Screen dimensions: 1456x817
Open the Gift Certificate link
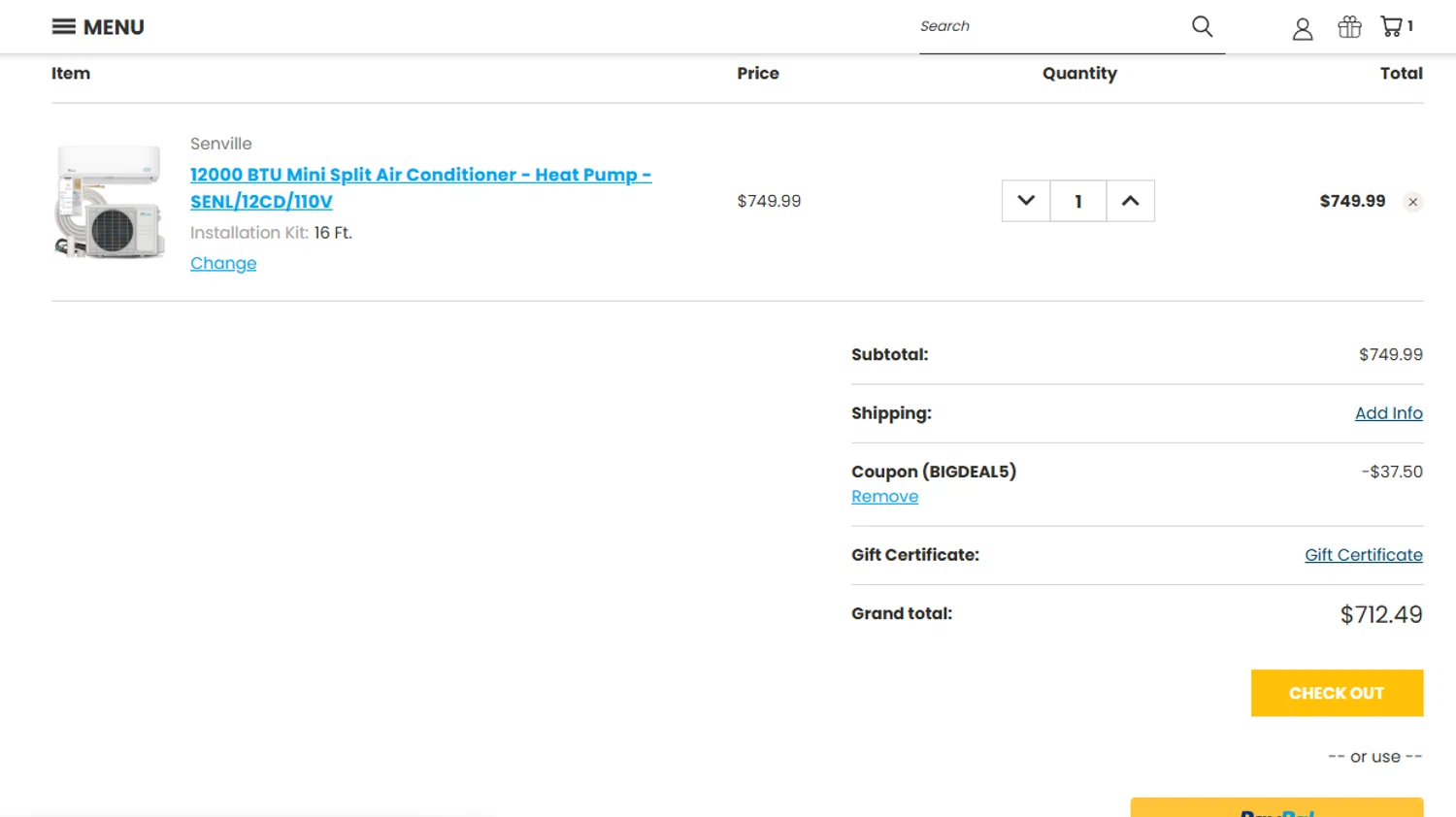coord(1363,555)
